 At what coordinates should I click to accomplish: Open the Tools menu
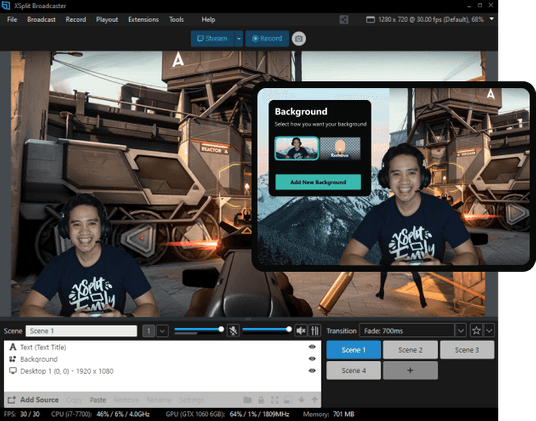[176, 19]
